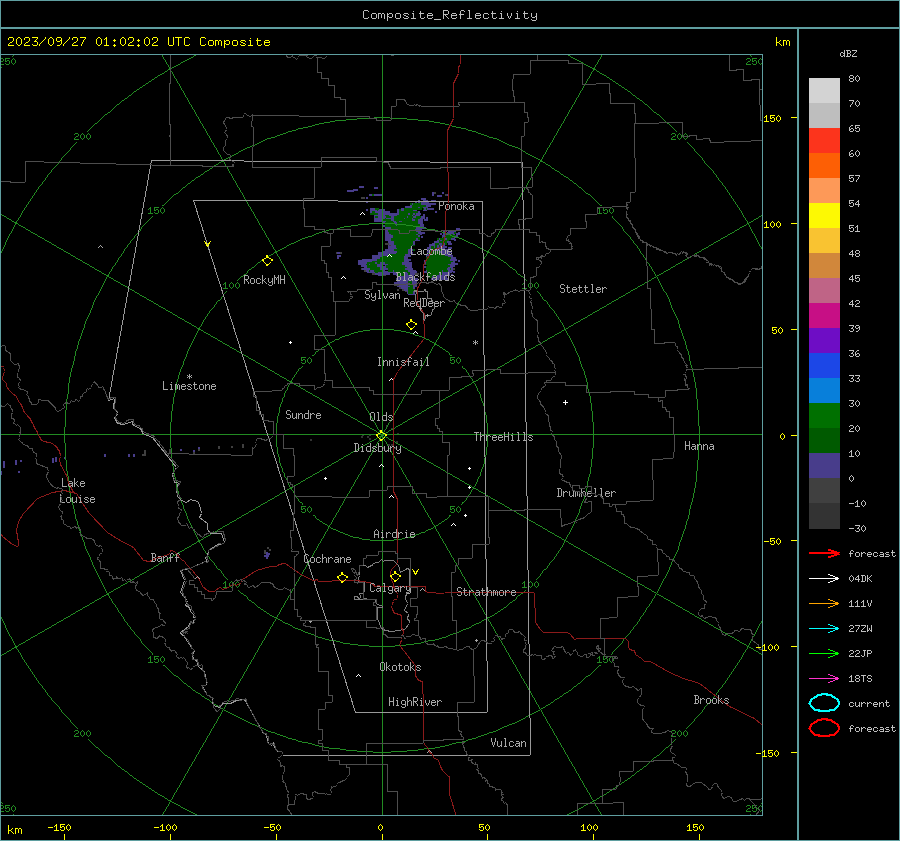The width and height of the screenshot is (900, 841).
Task: Click the Brooks city label
Action: (x=711, y=700)
